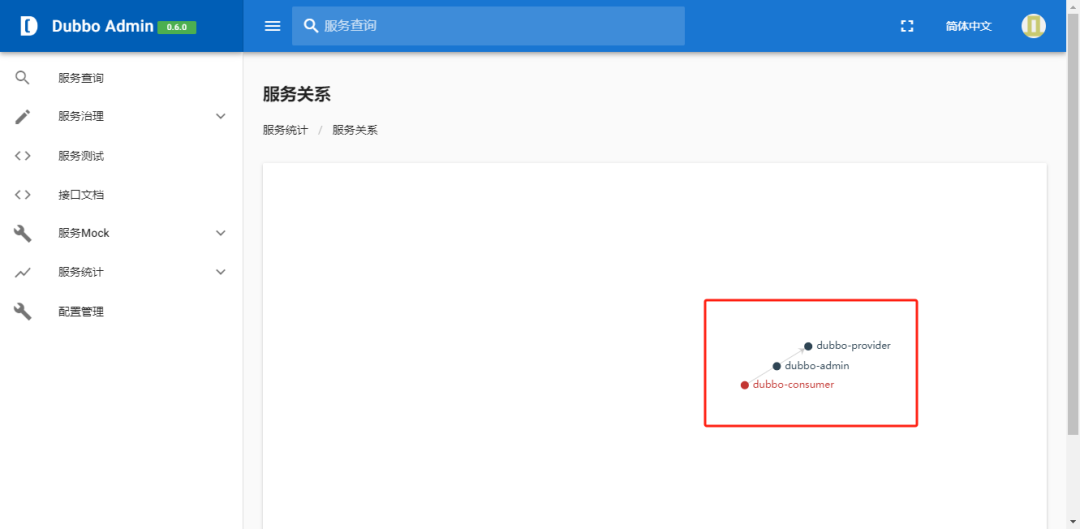The image size is (1080, 529).
Task: Open the 简体中文 language dropdown
Action: (968, 26)
